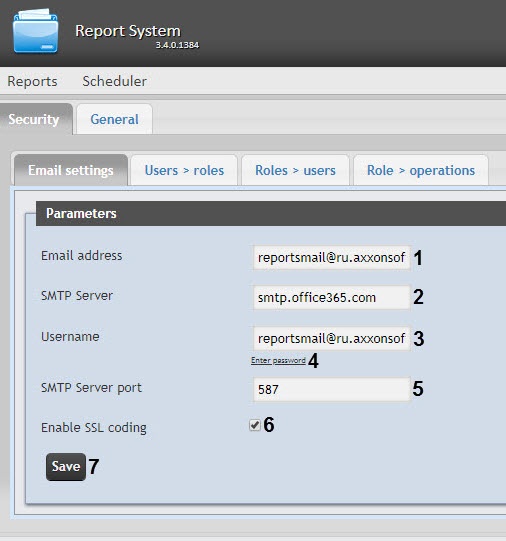Open the Reports menu

32,81
